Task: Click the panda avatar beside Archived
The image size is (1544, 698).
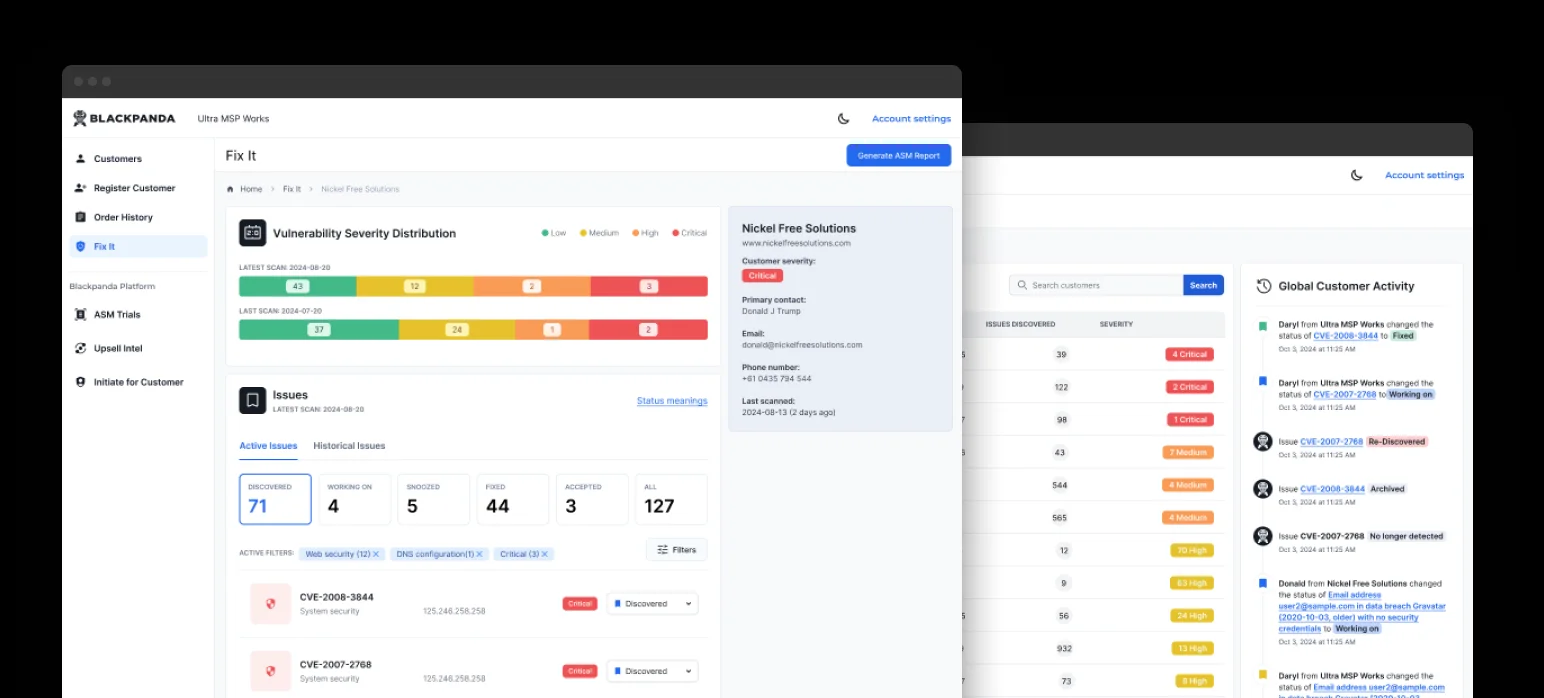Action: (x=1263, y=489)
